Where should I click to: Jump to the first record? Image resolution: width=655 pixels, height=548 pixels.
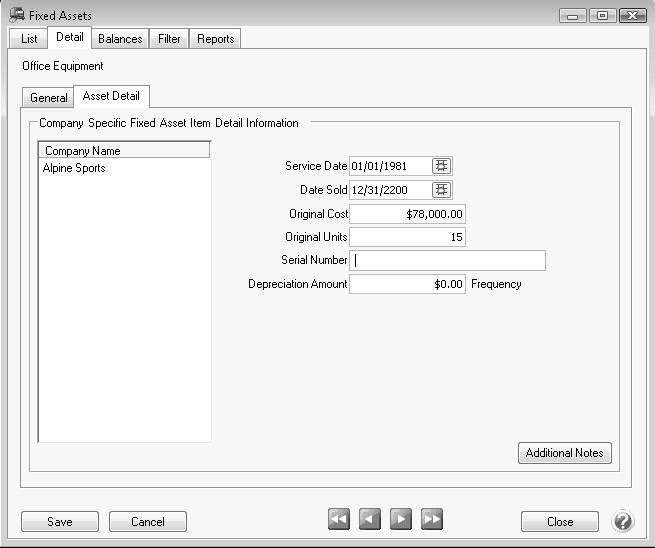coord(339,519)
